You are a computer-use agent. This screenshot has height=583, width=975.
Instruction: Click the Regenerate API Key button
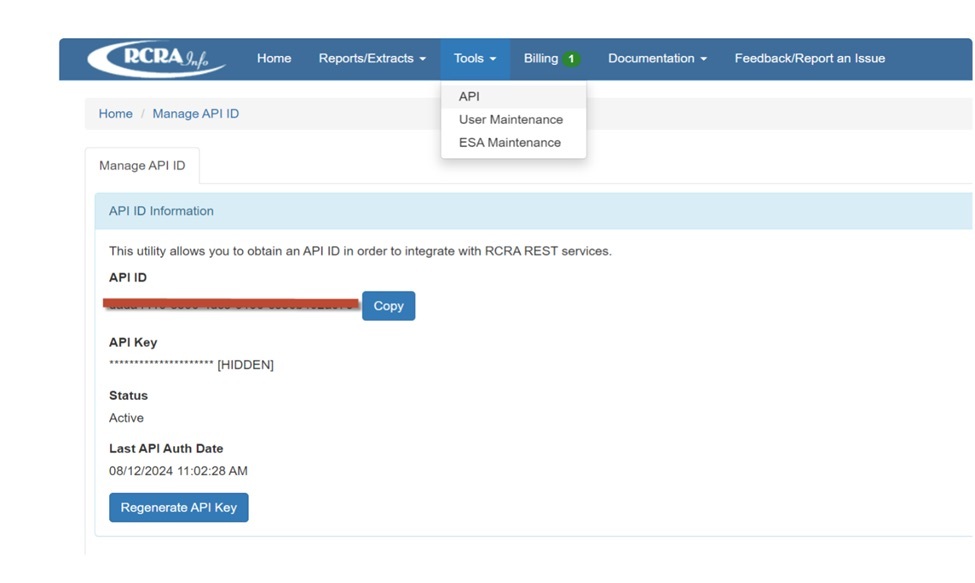point(178,507)
